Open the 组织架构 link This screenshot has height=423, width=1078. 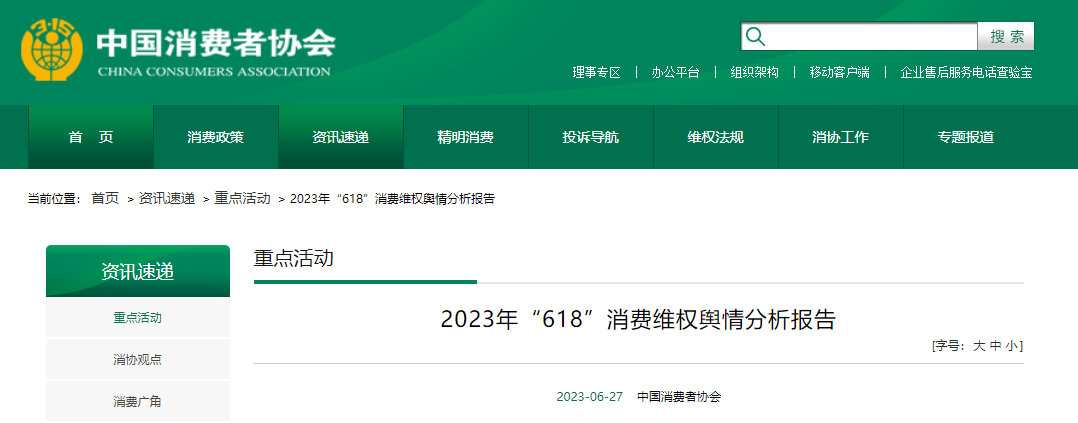click(754, 72)
